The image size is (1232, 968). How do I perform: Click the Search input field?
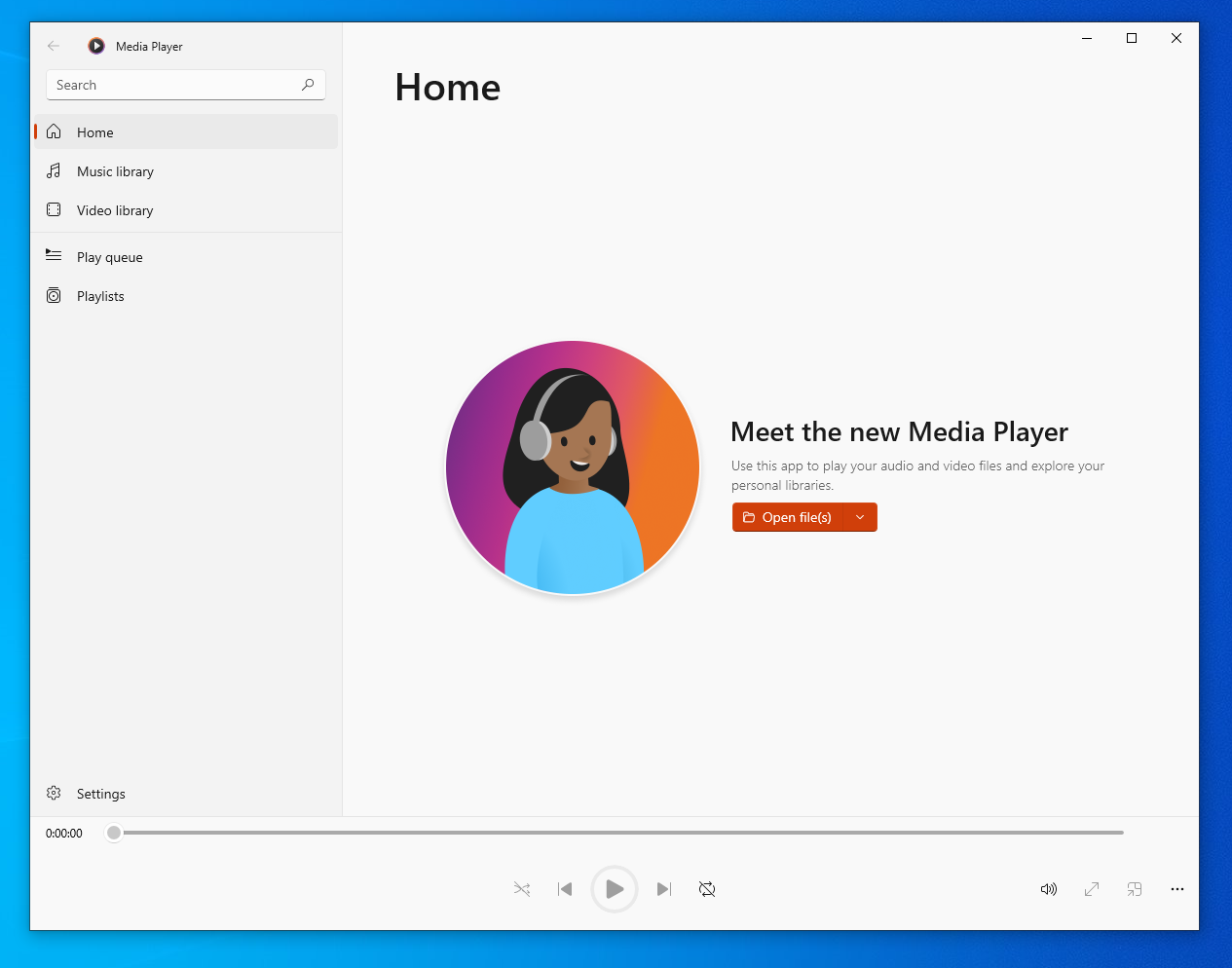(x=185, y=85)
